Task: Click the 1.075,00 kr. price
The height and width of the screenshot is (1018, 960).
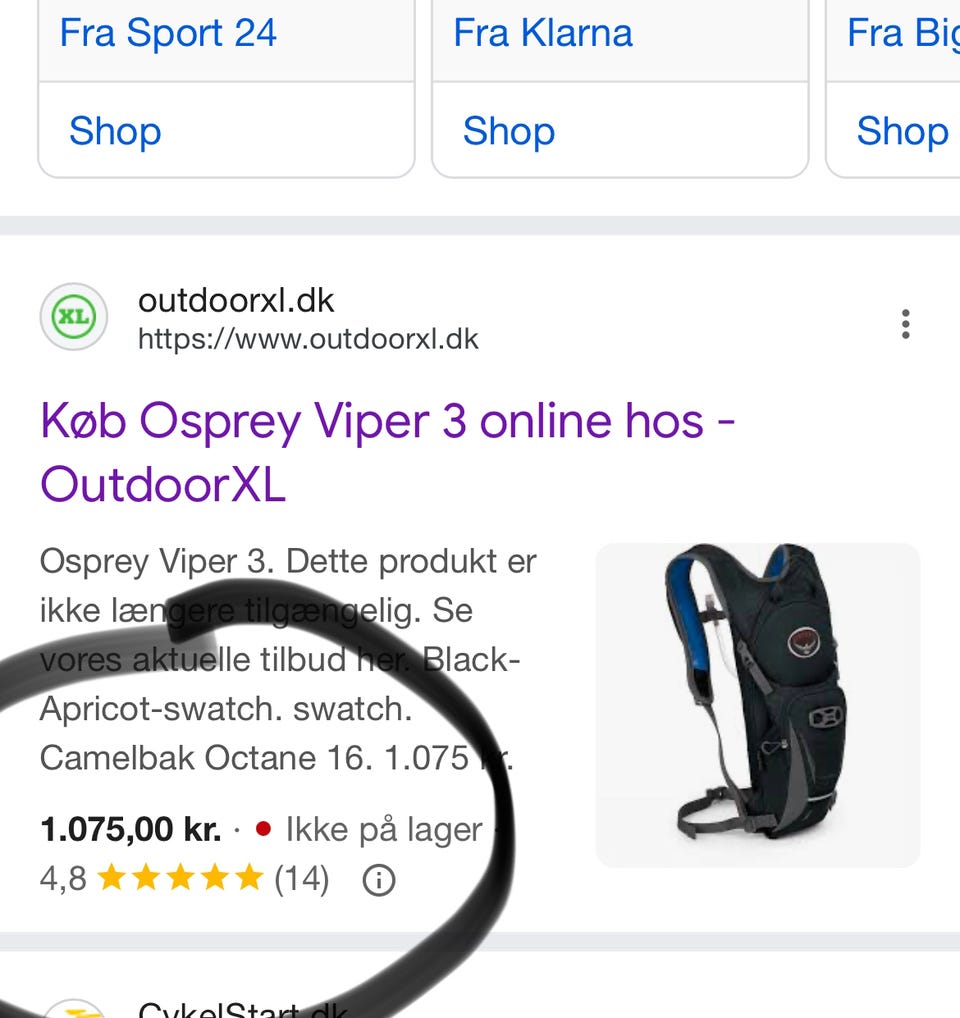Action: [130, 830]
